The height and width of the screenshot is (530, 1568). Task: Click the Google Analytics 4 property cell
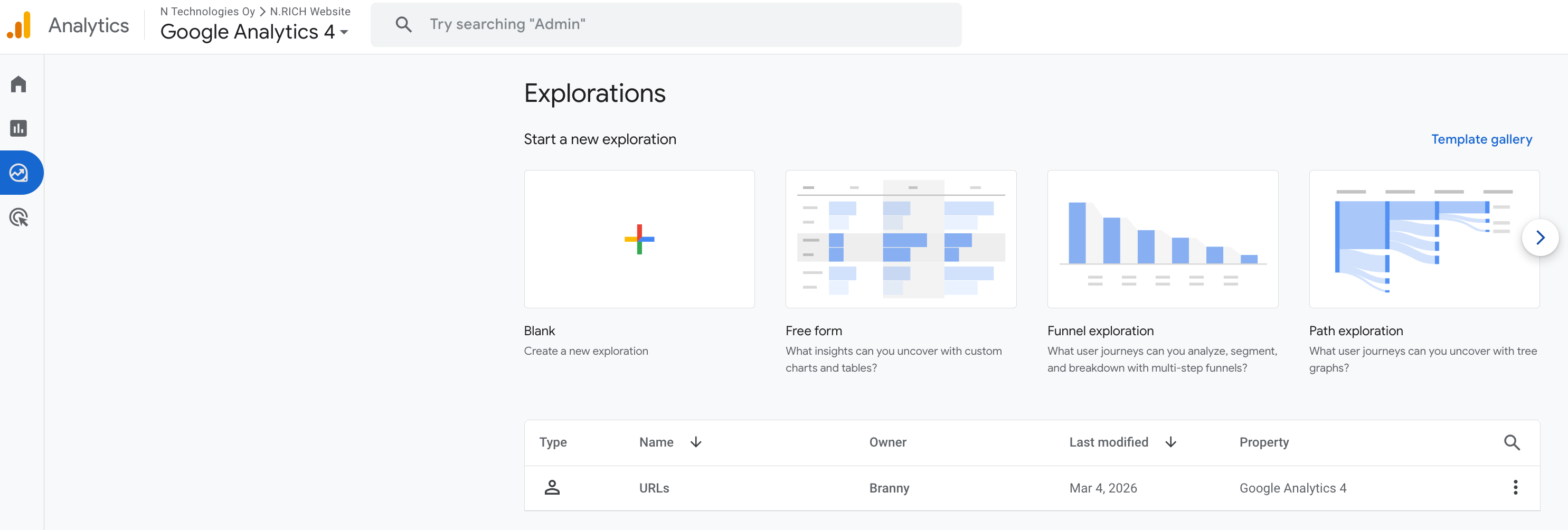click(x=1293, y=488)
